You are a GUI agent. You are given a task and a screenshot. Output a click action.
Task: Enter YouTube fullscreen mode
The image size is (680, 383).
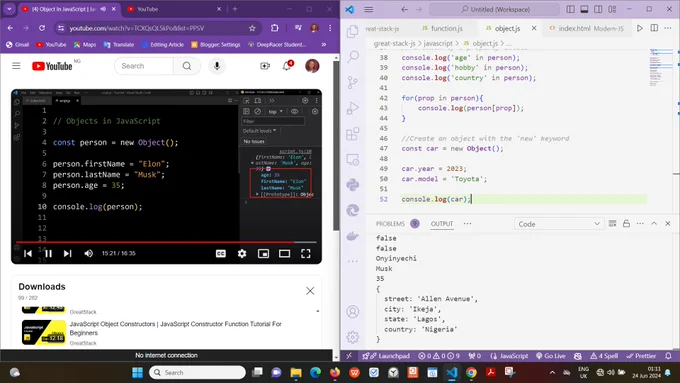click(x=306, y=253)
